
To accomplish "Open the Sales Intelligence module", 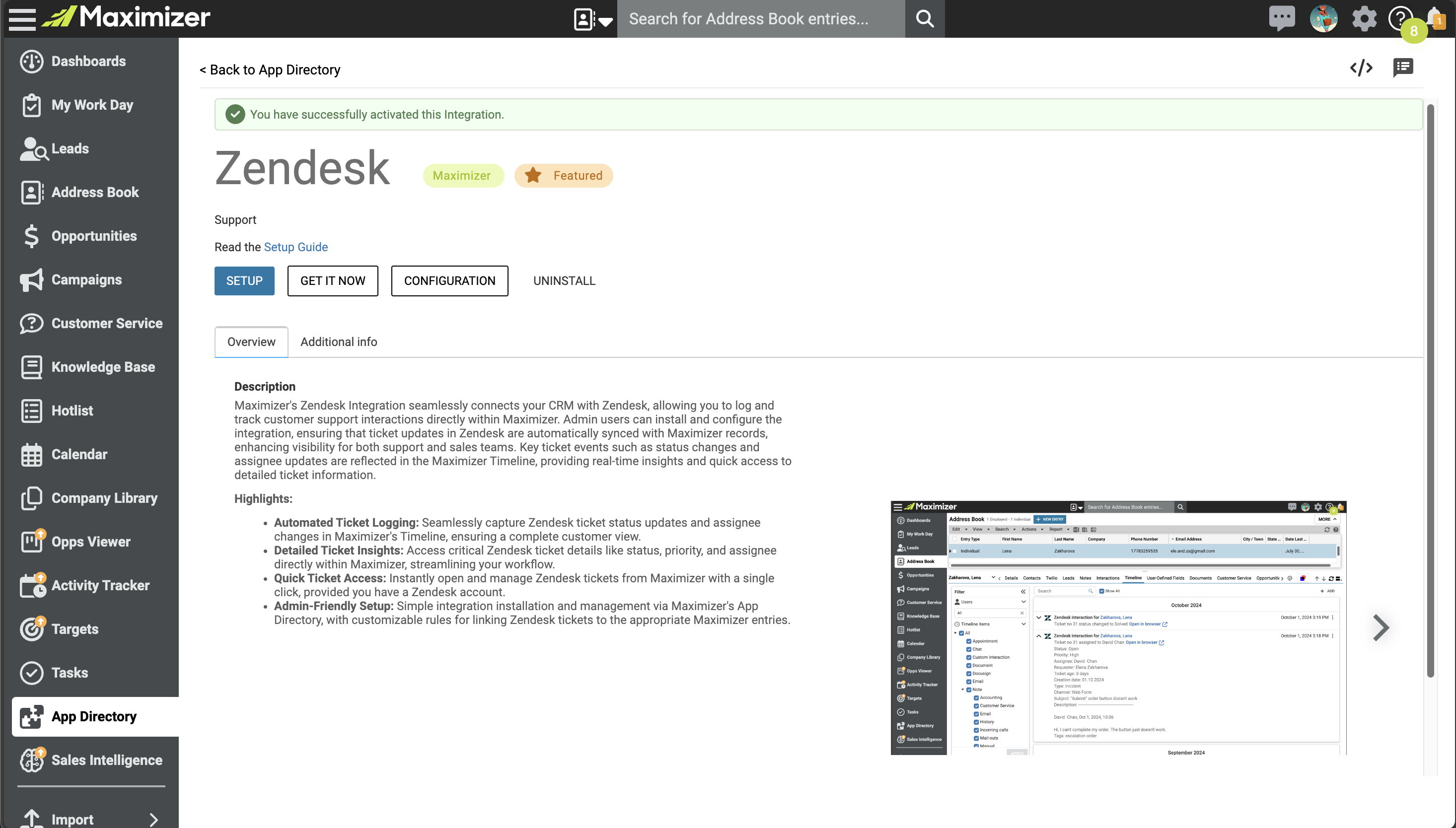I will click(95, 760).
